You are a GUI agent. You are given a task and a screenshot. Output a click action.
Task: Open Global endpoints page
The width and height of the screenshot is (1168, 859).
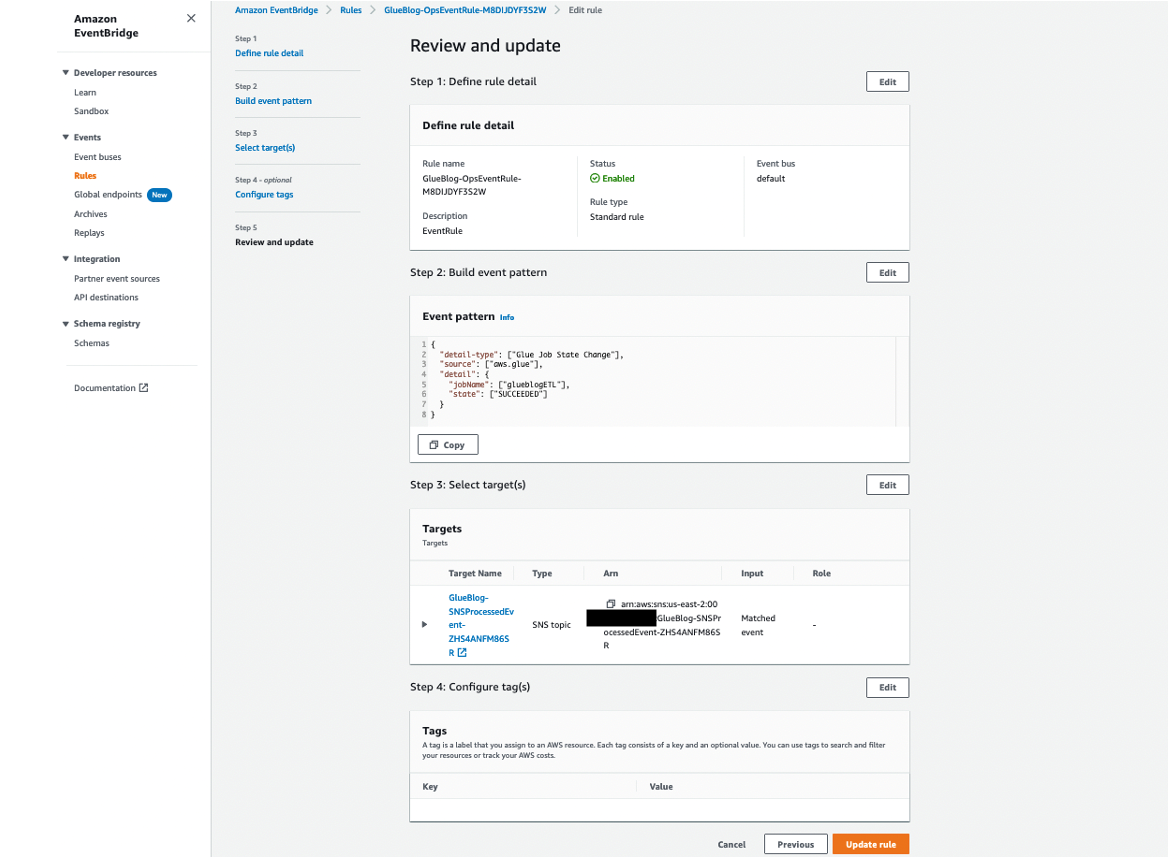(108, 194)
